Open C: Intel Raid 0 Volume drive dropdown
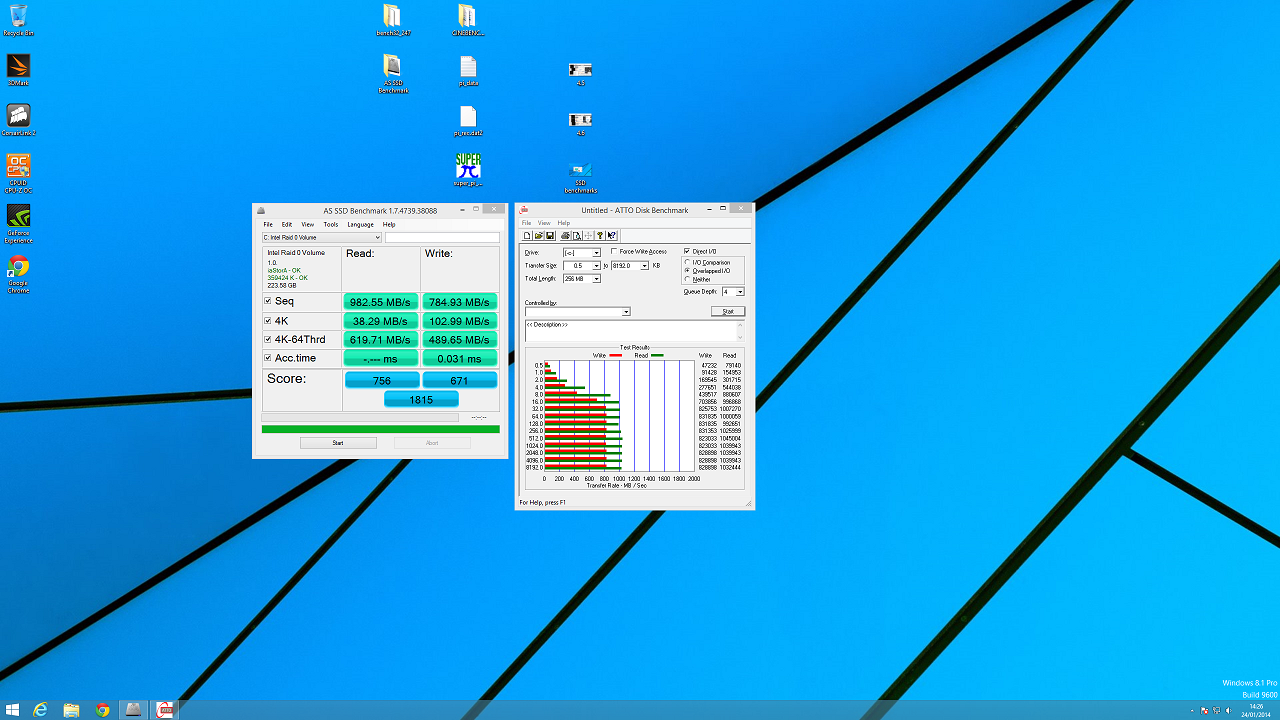 [x=322, y=238]
